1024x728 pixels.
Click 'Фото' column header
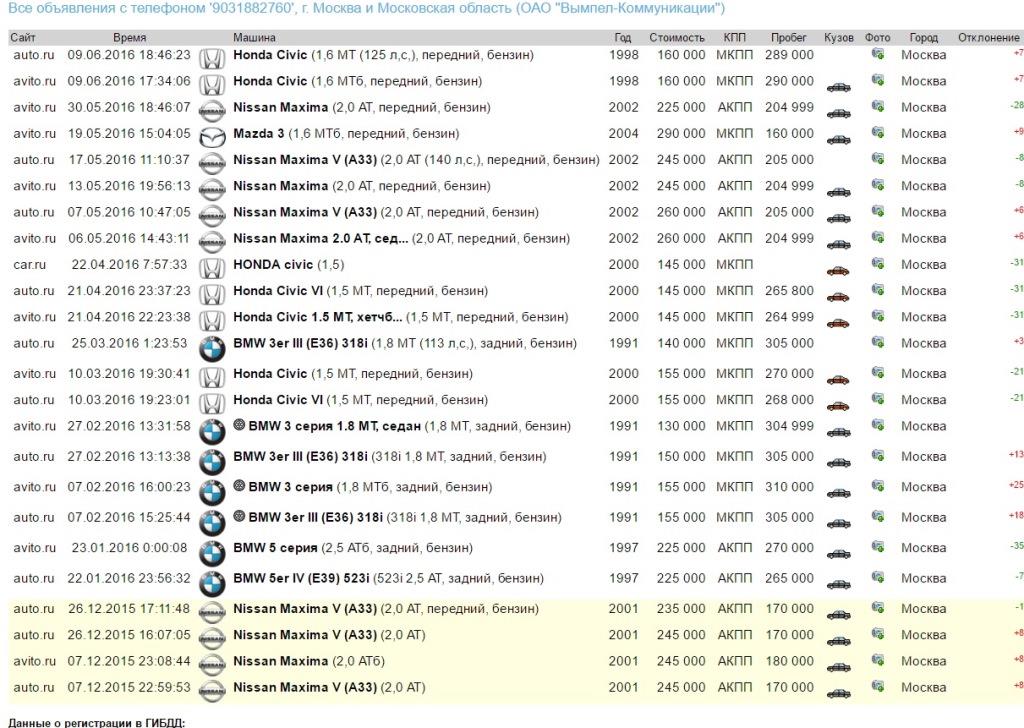tap(878, 38)
